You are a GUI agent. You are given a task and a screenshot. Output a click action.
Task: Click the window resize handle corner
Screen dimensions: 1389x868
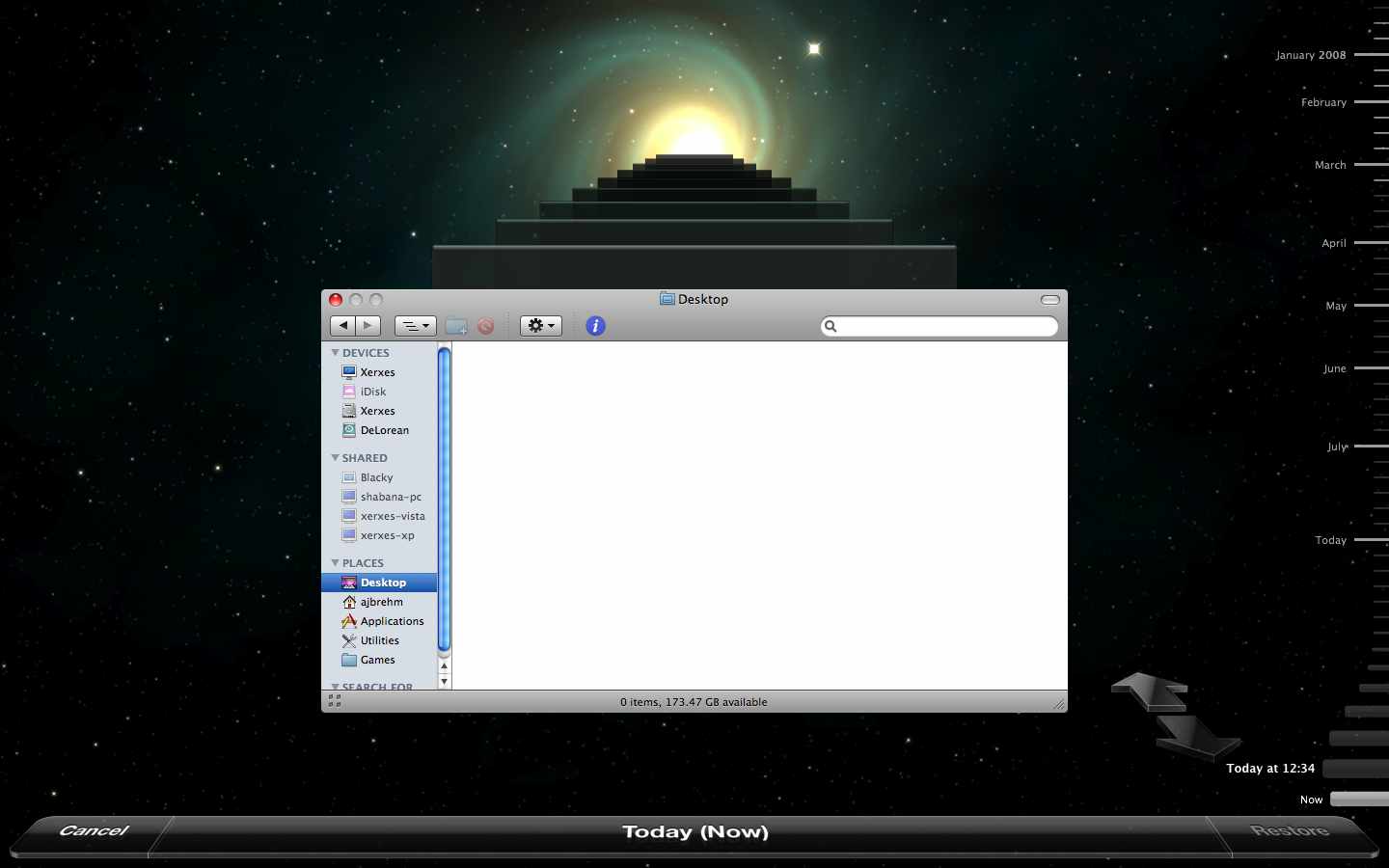pyautogui.click(x=1059, y=704)
